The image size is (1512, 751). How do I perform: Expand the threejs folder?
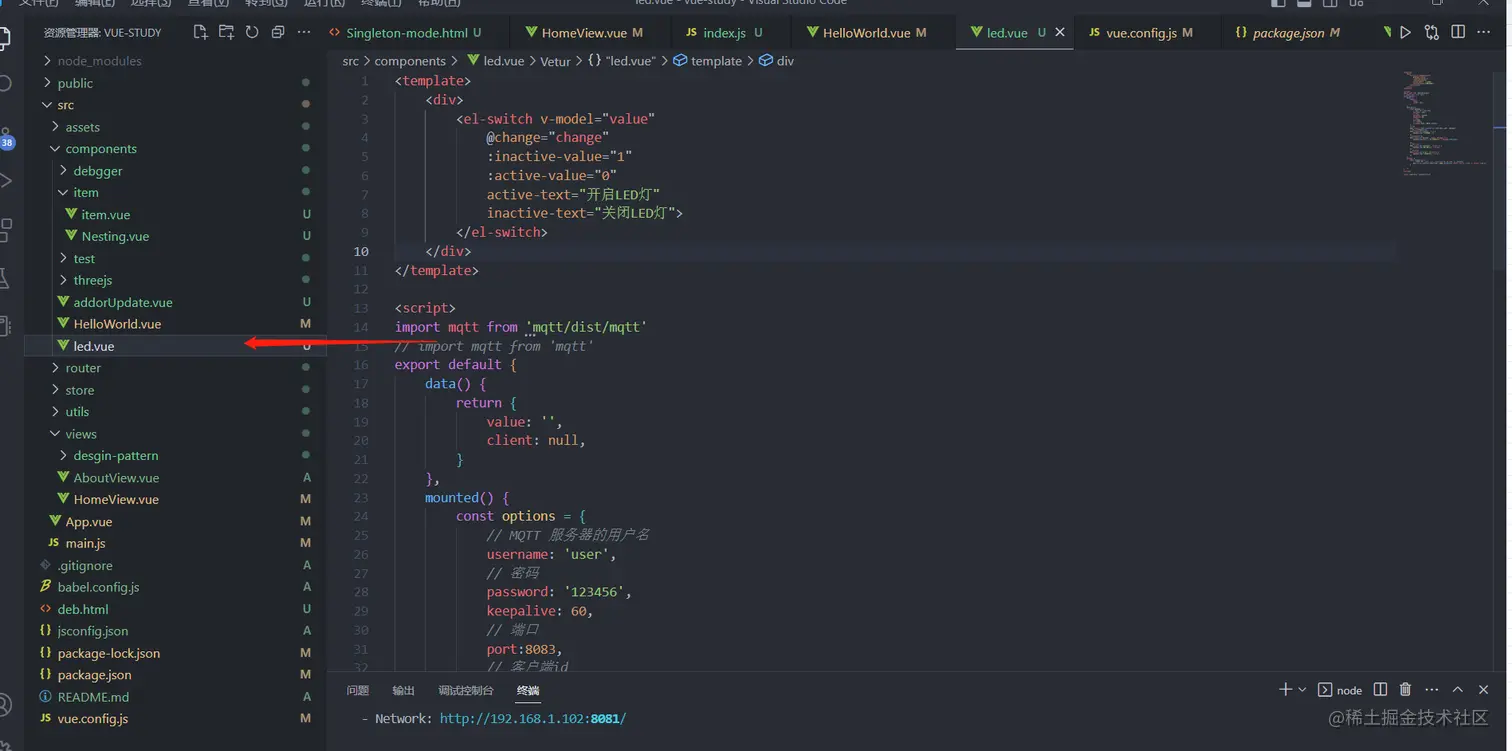pos(174,280)
